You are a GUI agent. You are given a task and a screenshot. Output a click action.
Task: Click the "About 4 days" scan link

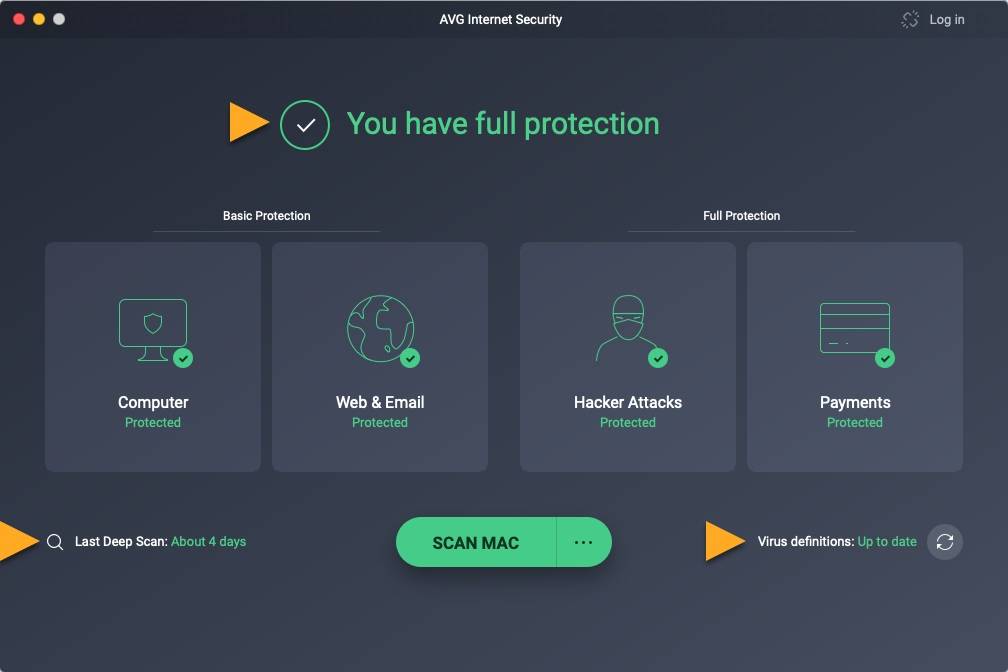[208, 541]
